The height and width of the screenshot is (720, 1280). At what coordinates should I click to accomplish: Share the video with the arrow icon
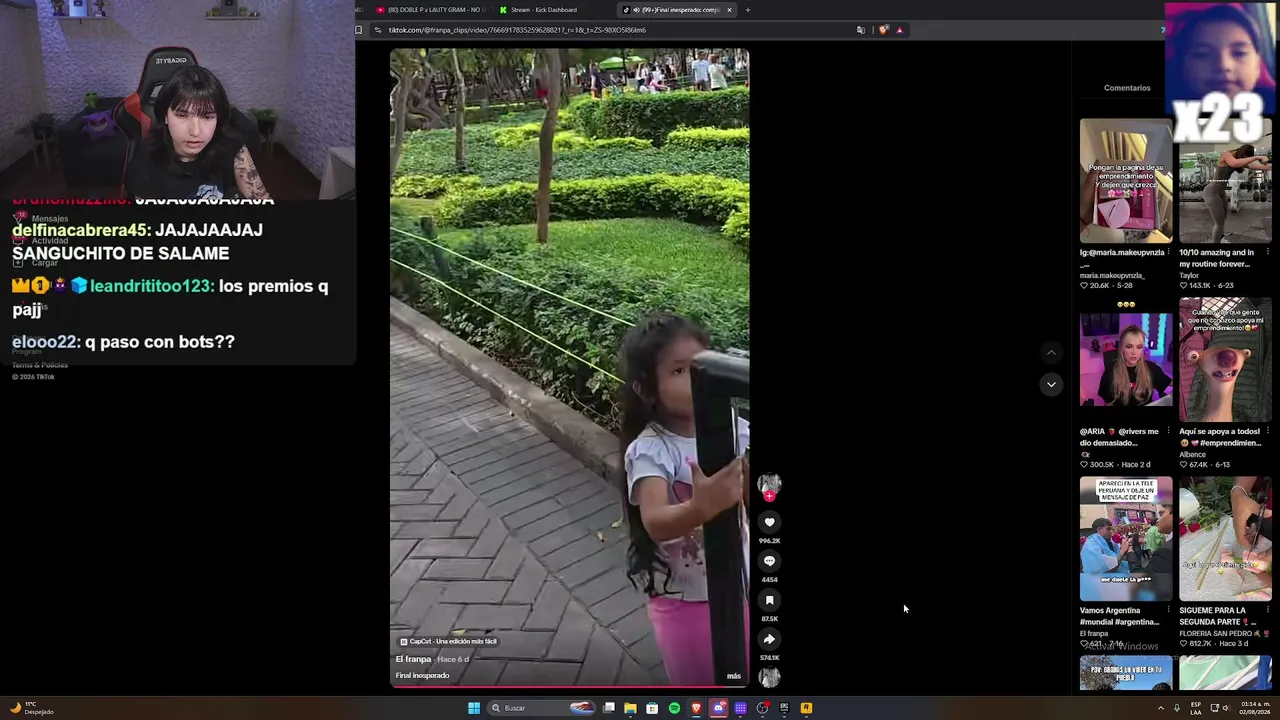(x=769, y=639)
